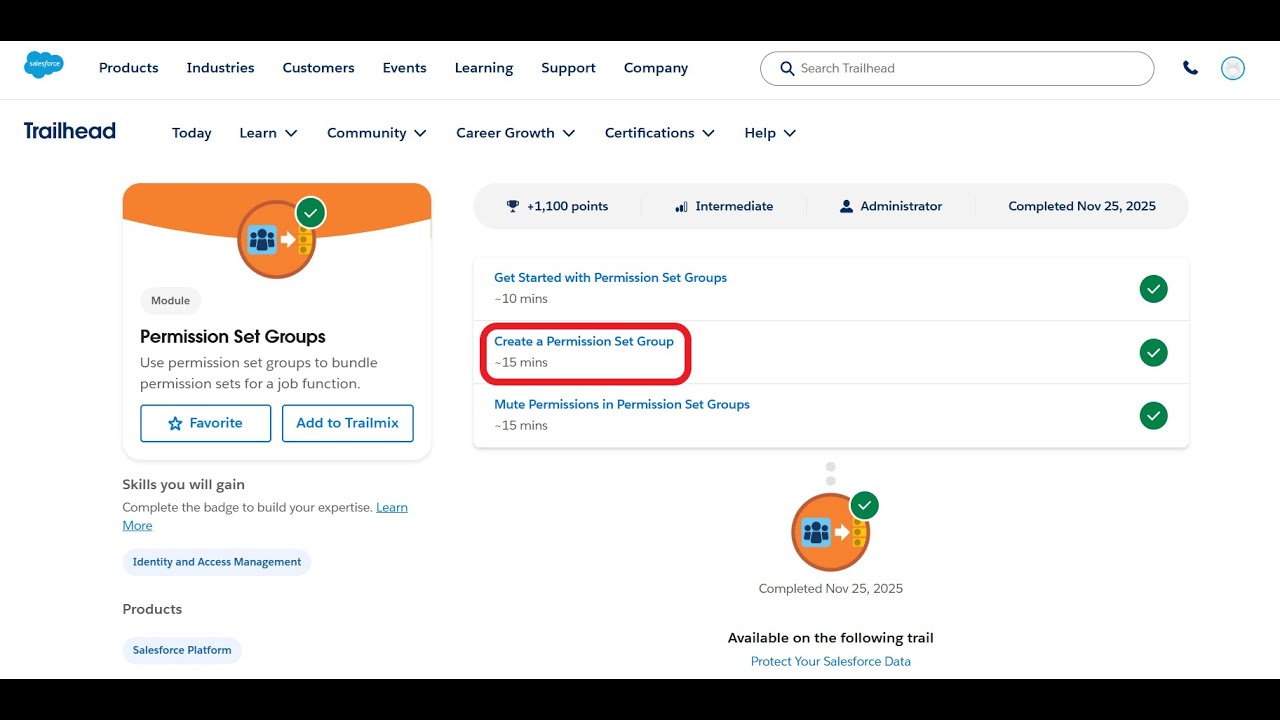Open the Industries menu
This screenshot has height=720, width=1280.
pos(220,68)
